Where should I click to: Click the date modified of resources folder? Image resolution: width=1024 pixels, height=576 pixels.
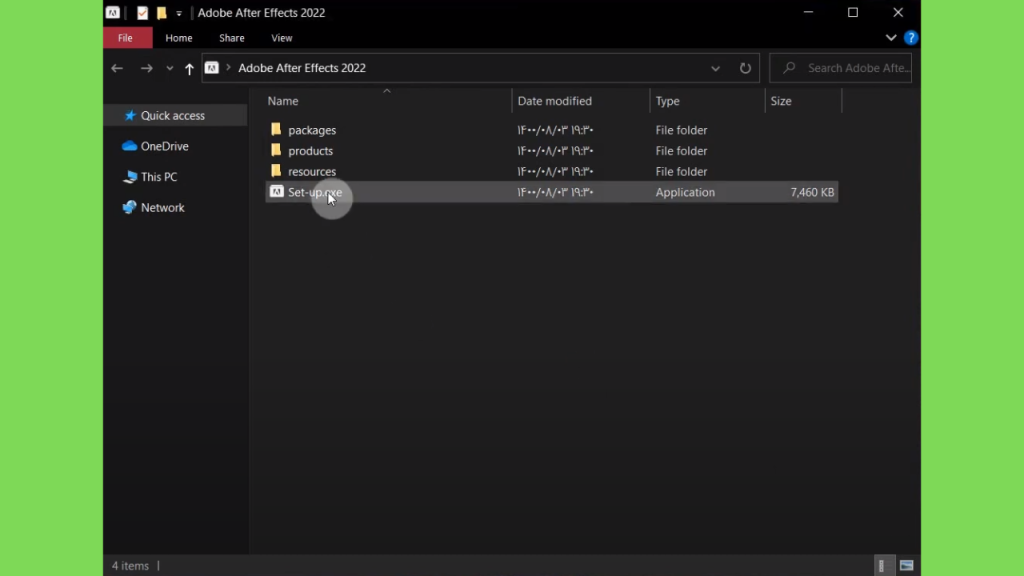coord(555,172)
